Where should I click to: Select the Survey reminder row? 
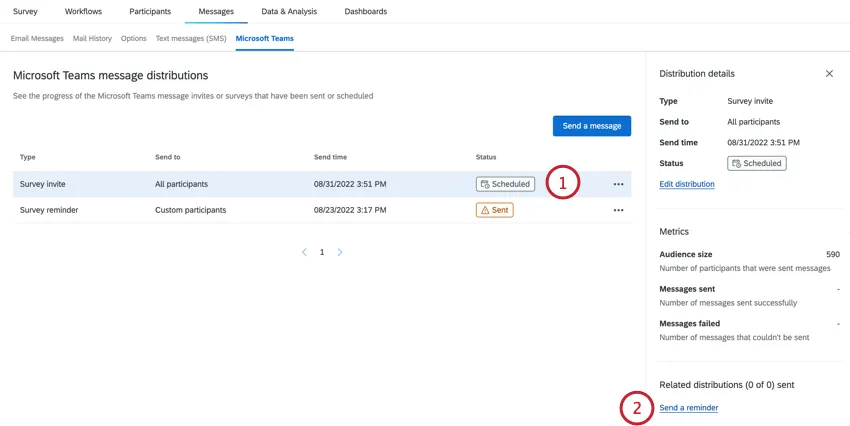click(200, 211)
